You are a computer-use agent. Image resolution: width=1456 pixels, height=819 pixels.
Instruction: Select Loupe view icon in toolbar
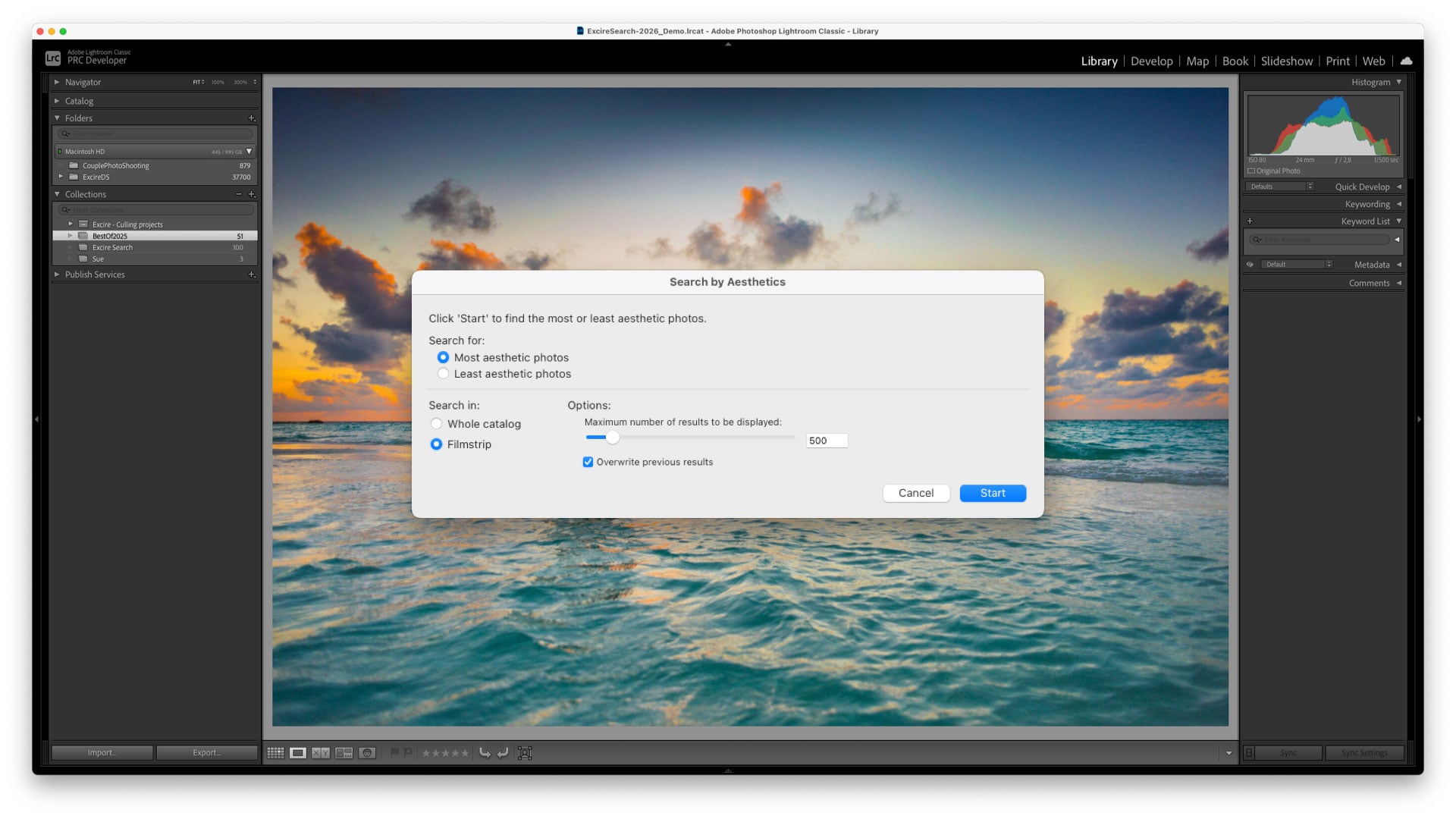coord(298,753)
